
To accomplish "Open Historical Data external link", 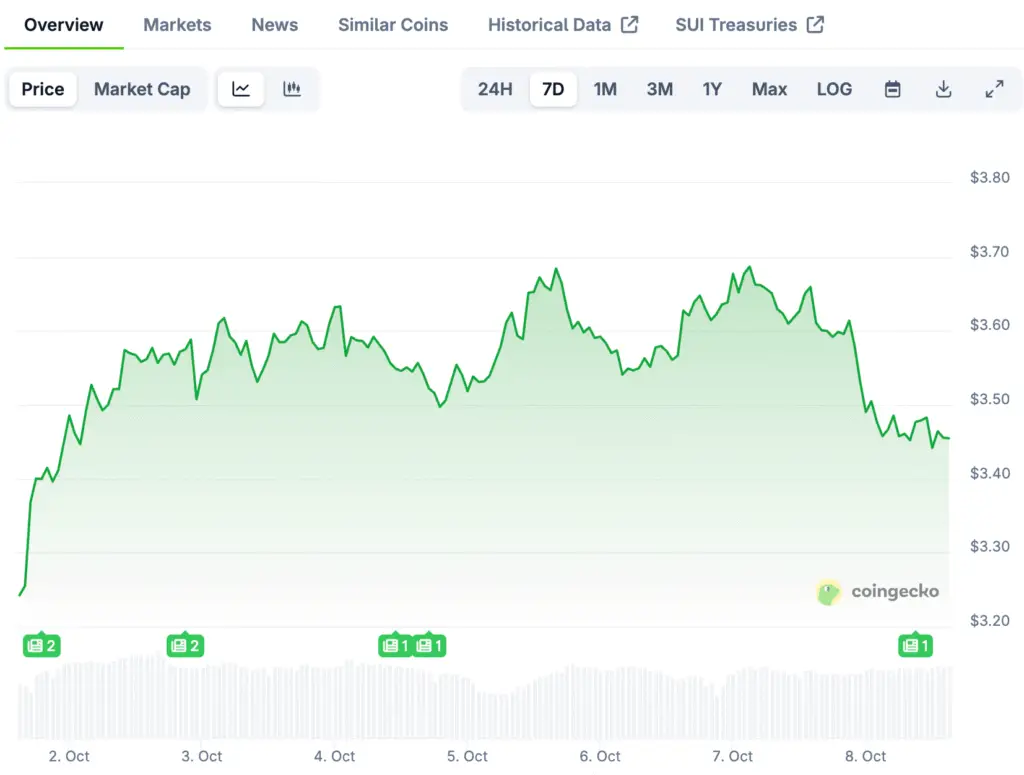I will (562, 25).
